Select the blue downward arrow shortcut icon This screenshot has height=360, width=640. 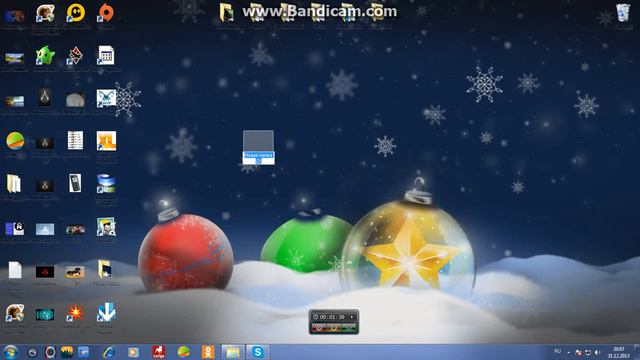(x=106, y=312)
